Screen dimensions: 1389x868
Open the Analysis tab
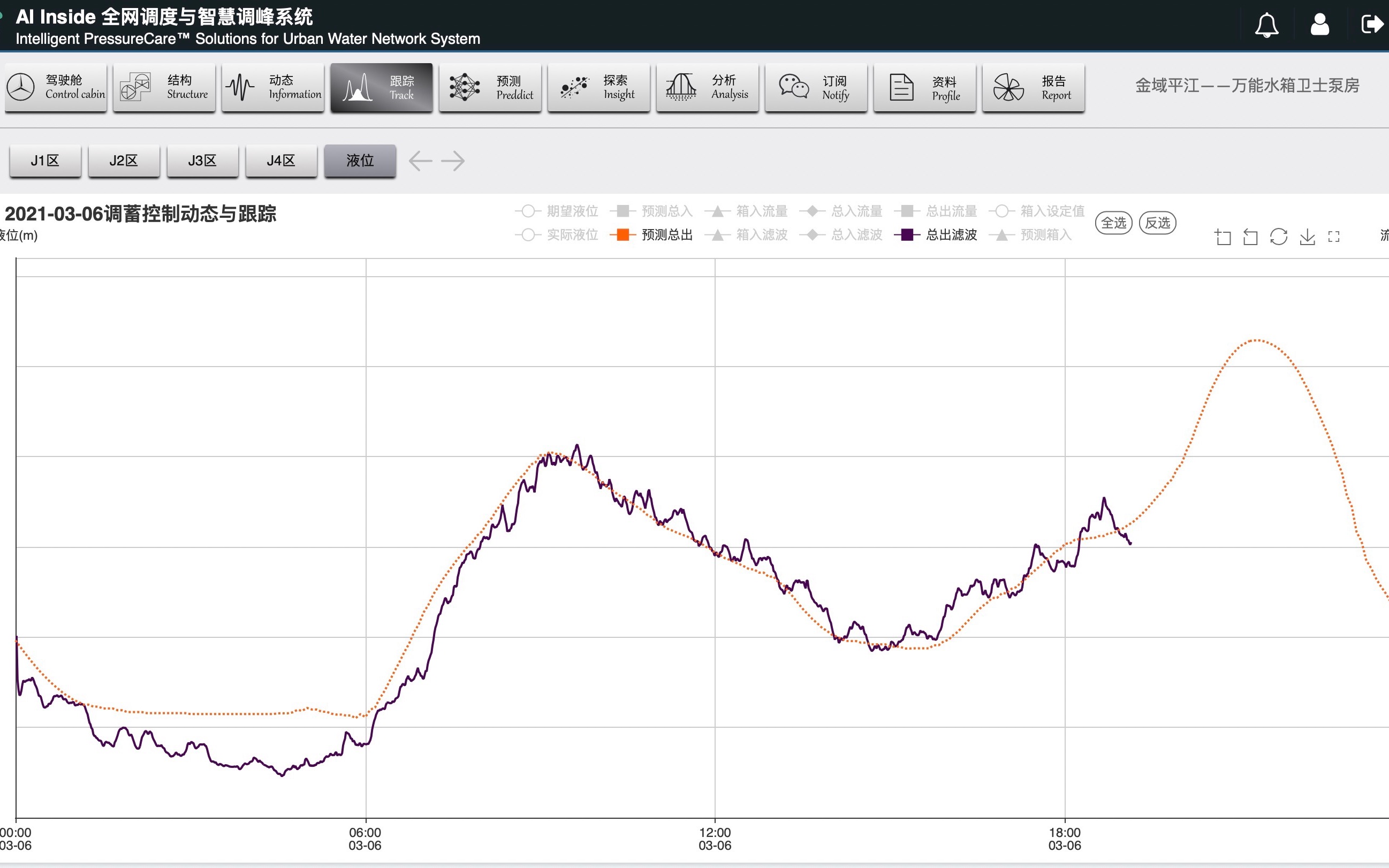707,87
